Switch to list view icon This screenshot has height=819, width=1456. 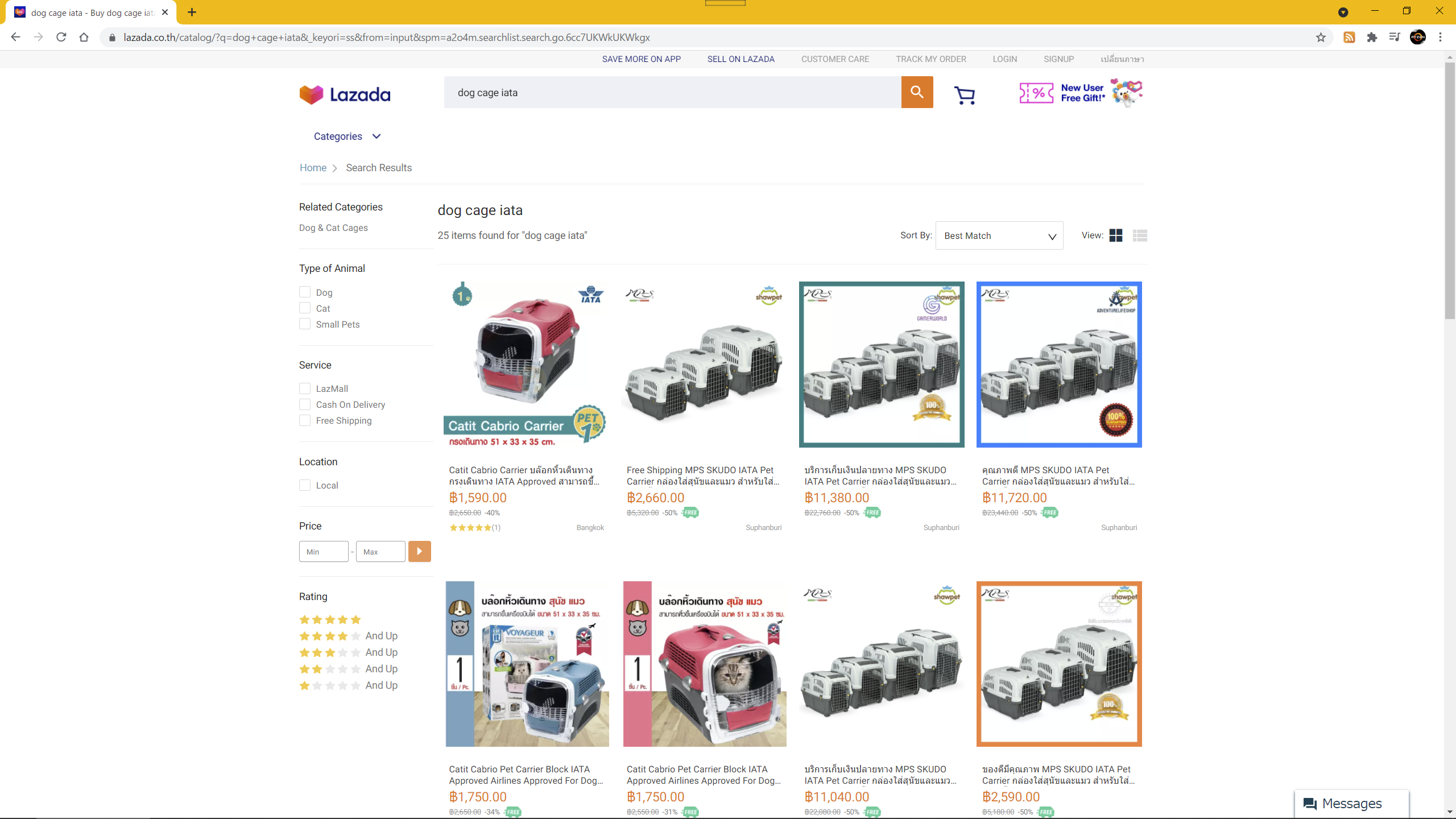coord(1140,235)
